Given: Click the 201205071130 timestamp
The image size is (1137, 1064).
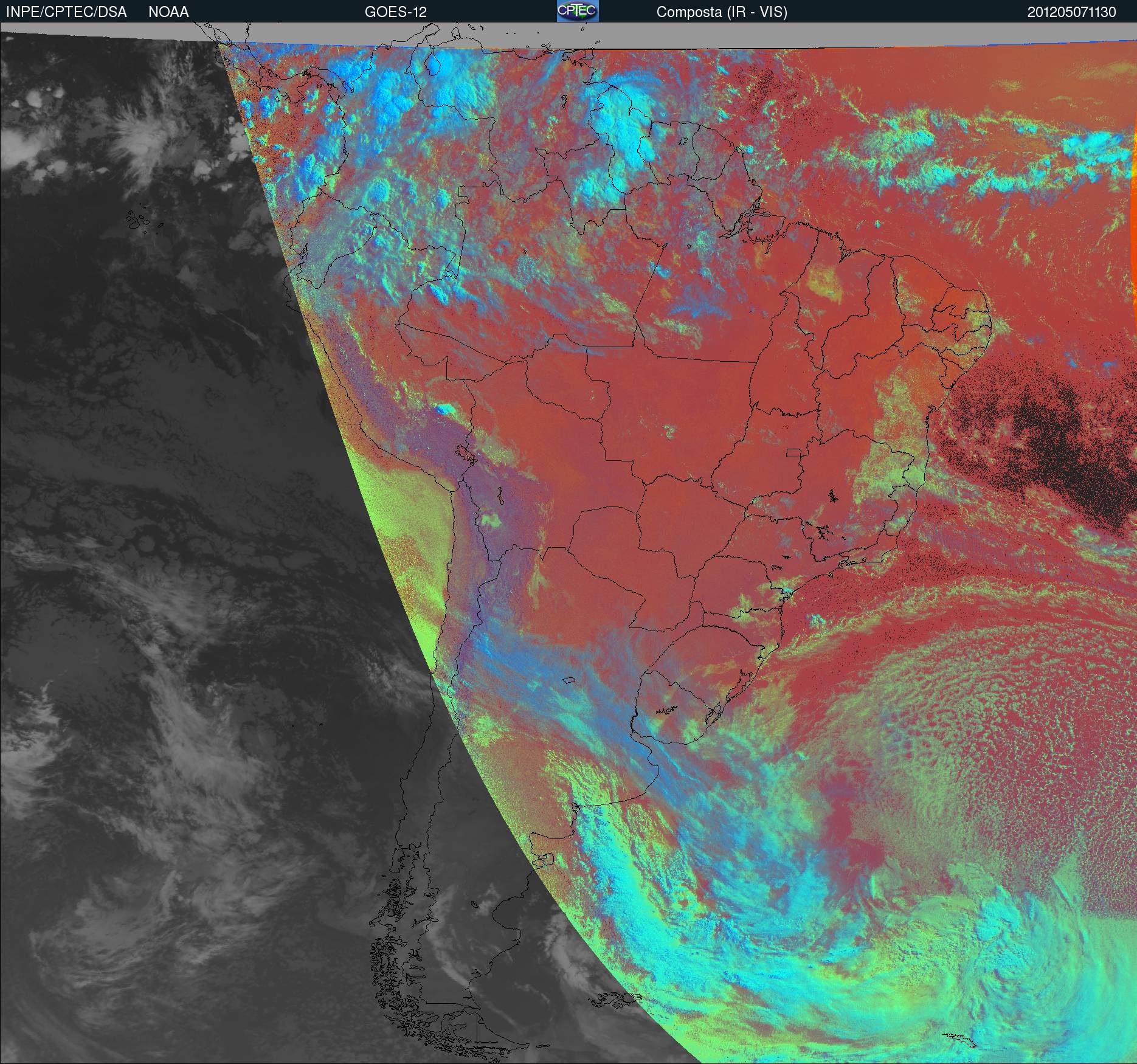Looking at the screenshot, I should pos(1072,12).
